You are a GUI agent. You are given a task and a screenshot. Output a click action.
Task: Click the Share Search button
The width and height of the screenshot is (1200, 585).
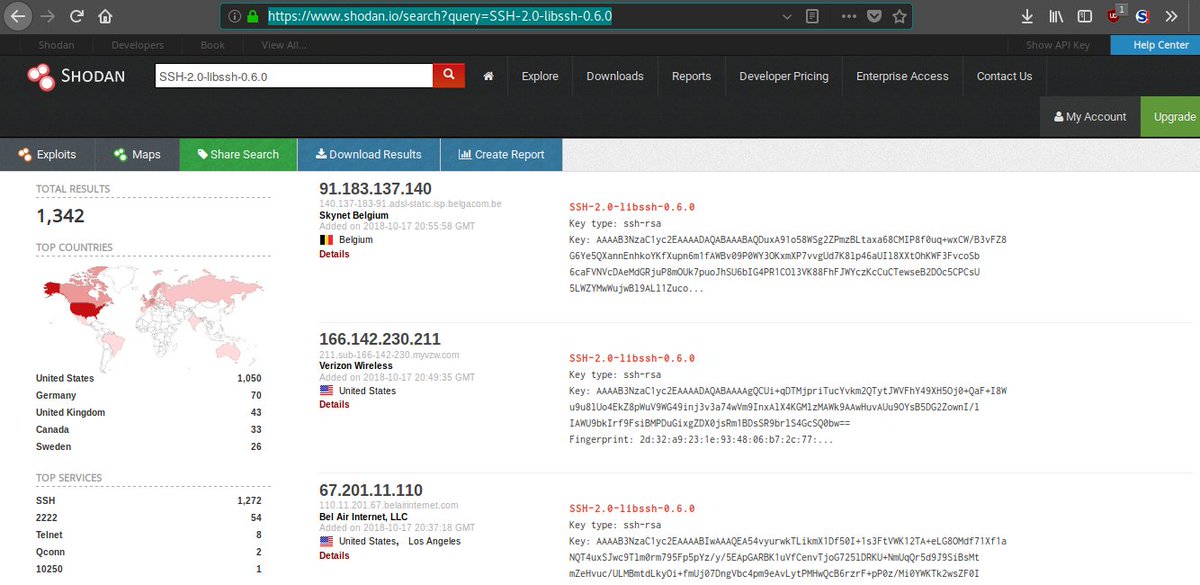tap(238, 154)
